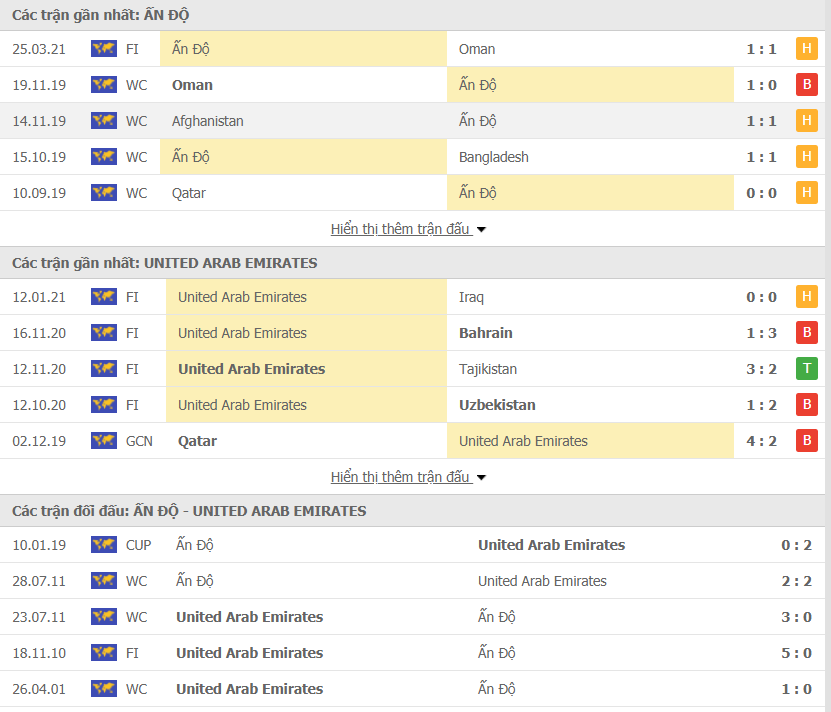Click the world flag icon beside 19.11.19 WC
This screenshot has height=712, width=831.
pyautogui.click(x=103, y=85)
